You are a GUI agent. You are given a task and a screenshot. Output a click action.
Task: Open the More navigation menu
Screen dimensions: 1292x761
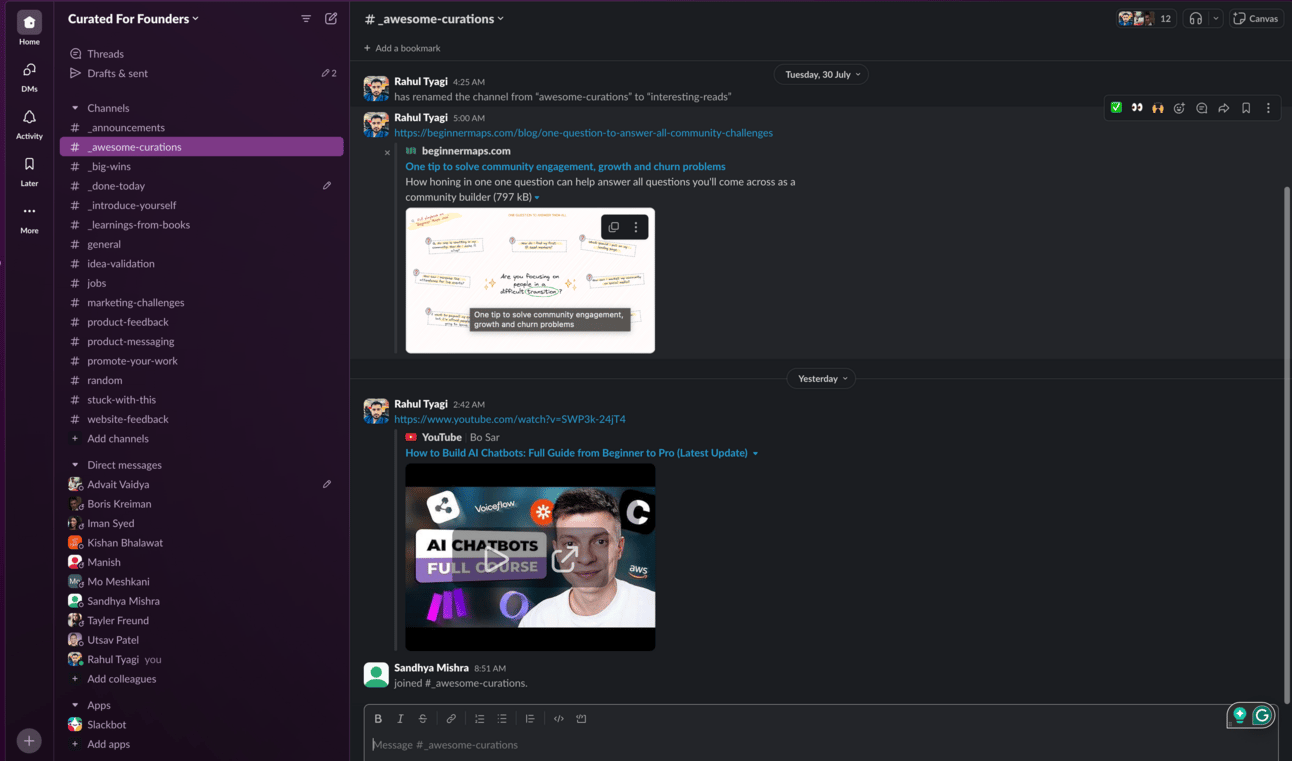29,217
